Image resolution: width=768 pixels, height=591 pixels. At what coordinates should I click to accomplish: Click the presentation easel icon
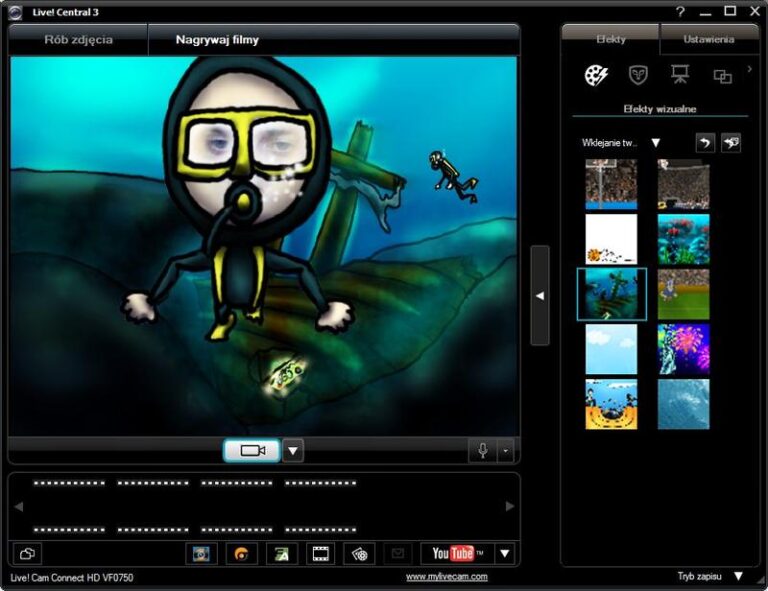click(680, 76)
